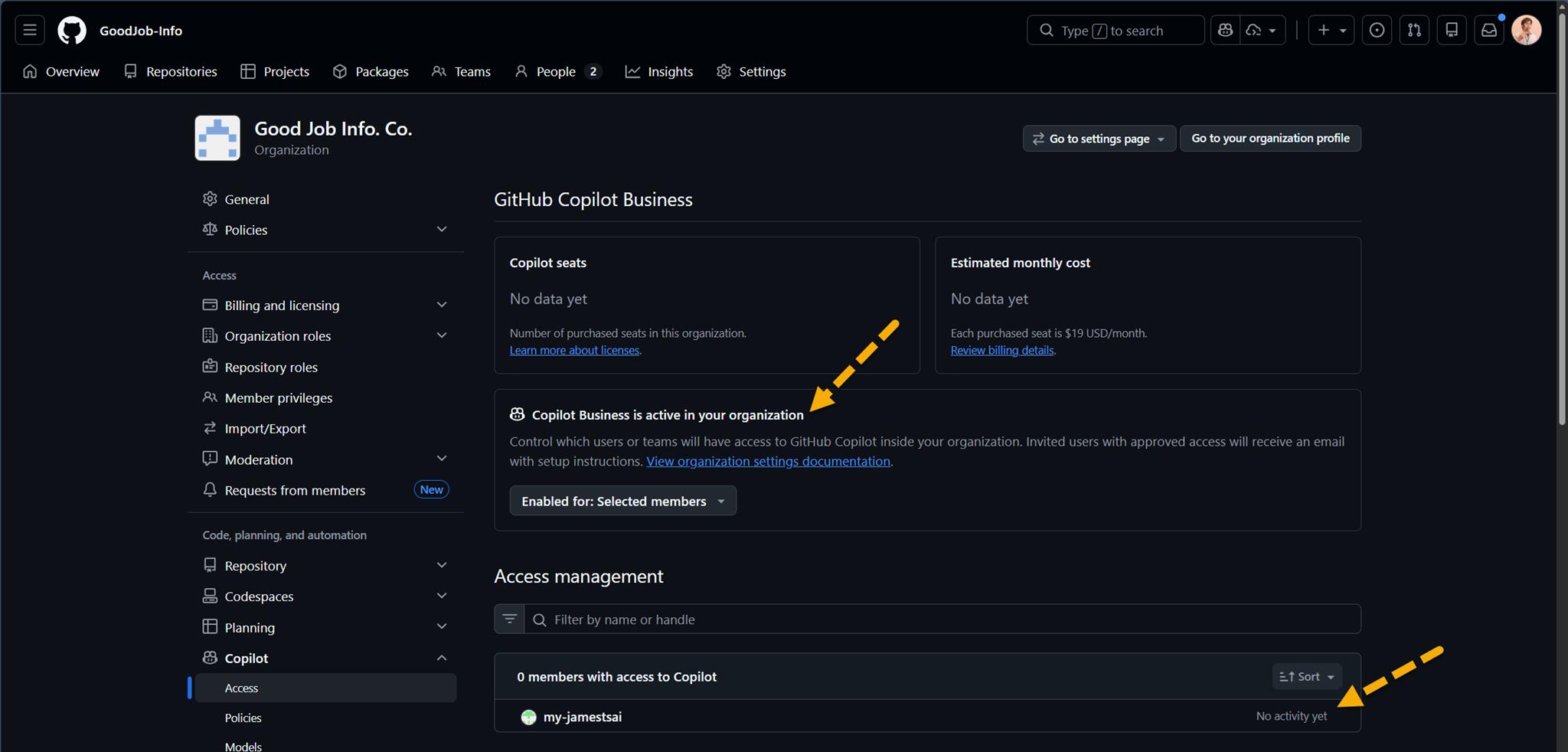Image resolution: width=1568 pixels, height=752 pixels.
Task: Open the hamburger navigation menu
Action: pyautogui.click(x=30, y=31)
